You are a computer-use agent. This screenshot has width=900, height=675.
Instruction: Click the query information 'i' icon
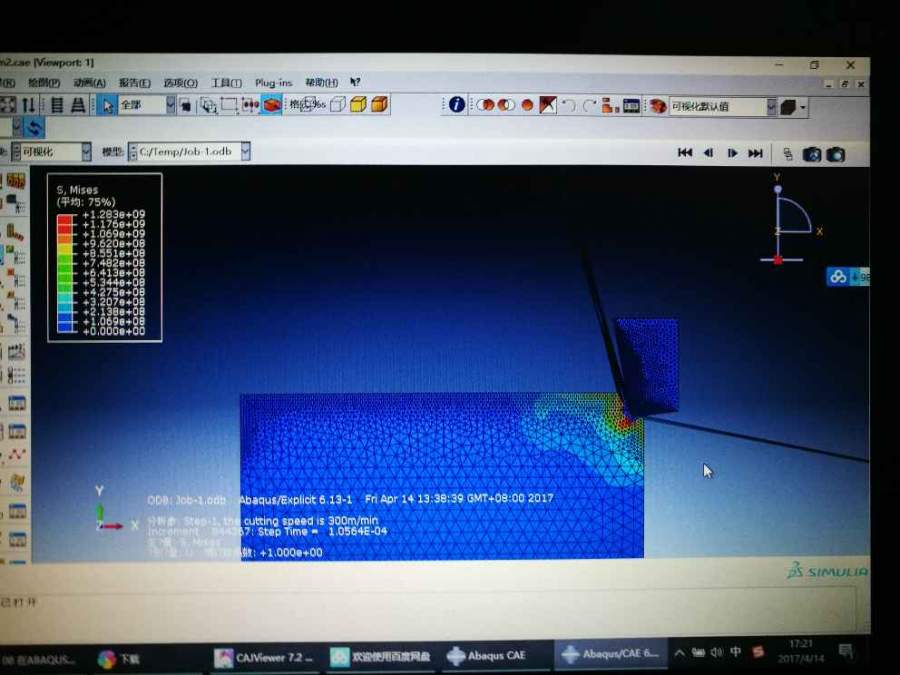pos(457,104)
